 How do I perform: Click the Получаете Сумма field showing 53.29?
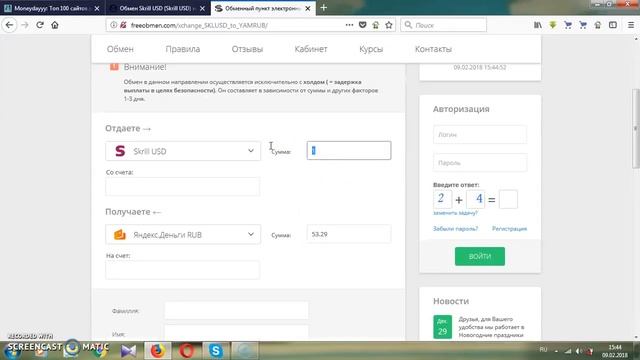click(349, 234)
